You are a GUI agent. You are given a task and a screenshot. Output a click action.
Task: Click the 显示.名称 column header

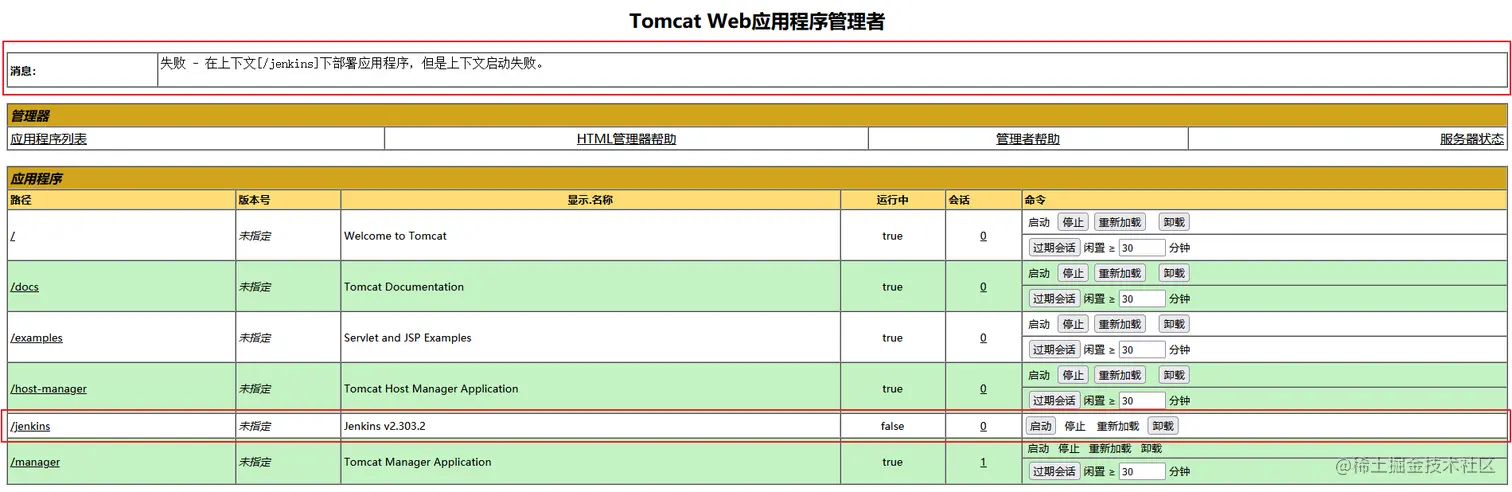click(x=590, y=200)
